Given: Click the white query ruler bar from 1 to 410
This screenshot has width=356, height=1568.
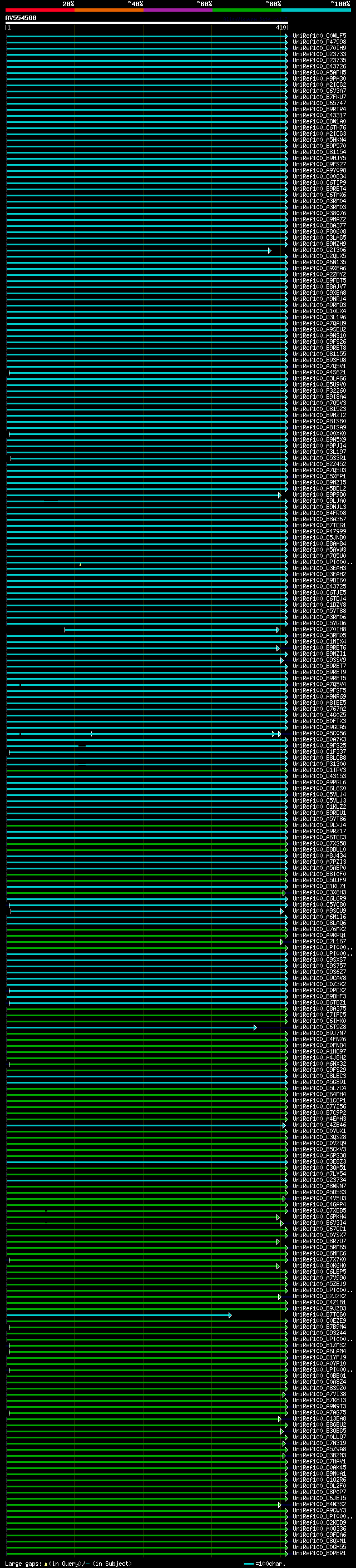Looking at the screenshot, I should point(146,22).
